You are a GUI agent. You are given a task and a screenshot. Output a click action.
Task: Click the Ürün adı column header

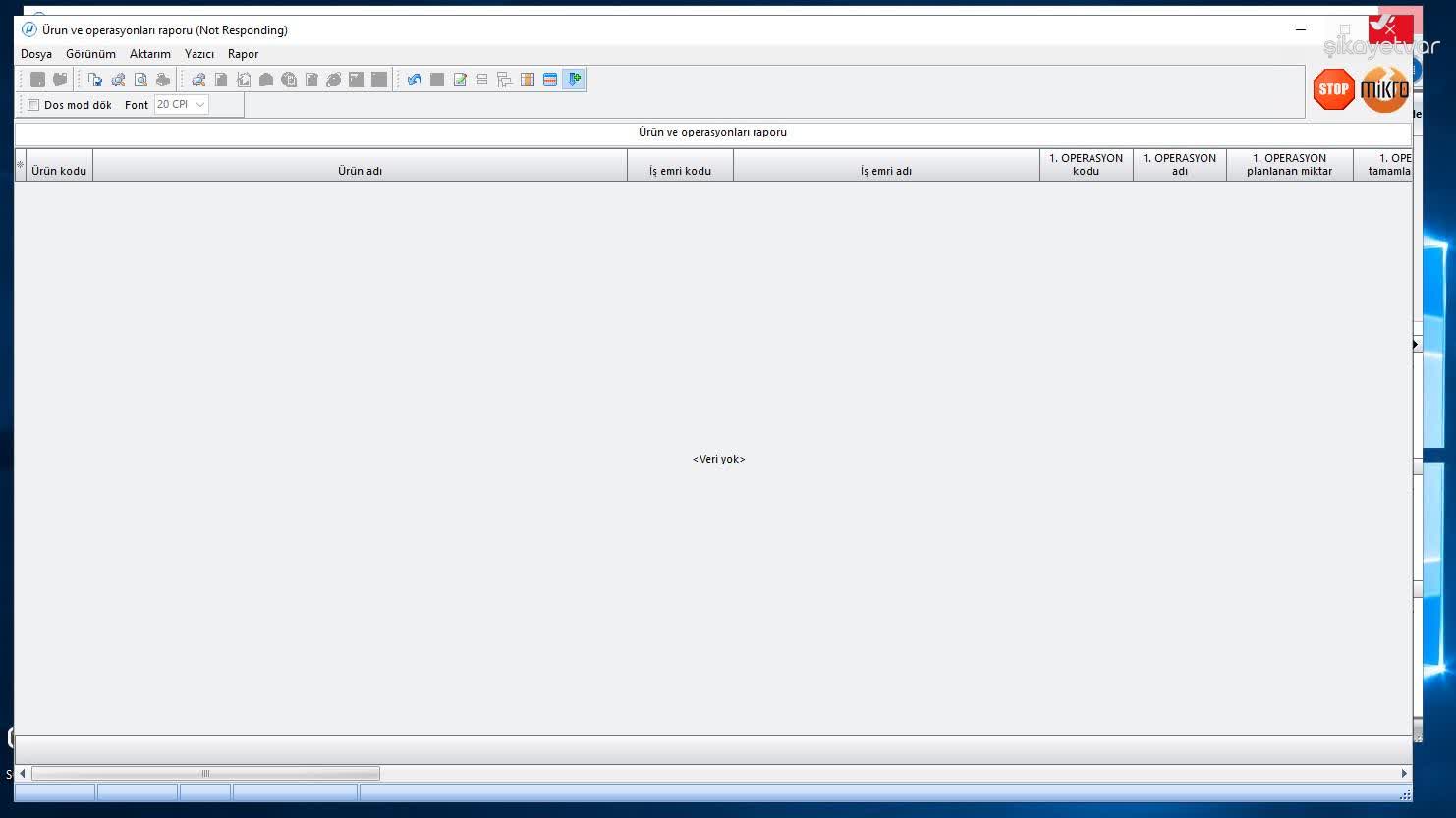pyautogui.click(x=360, y=165)
